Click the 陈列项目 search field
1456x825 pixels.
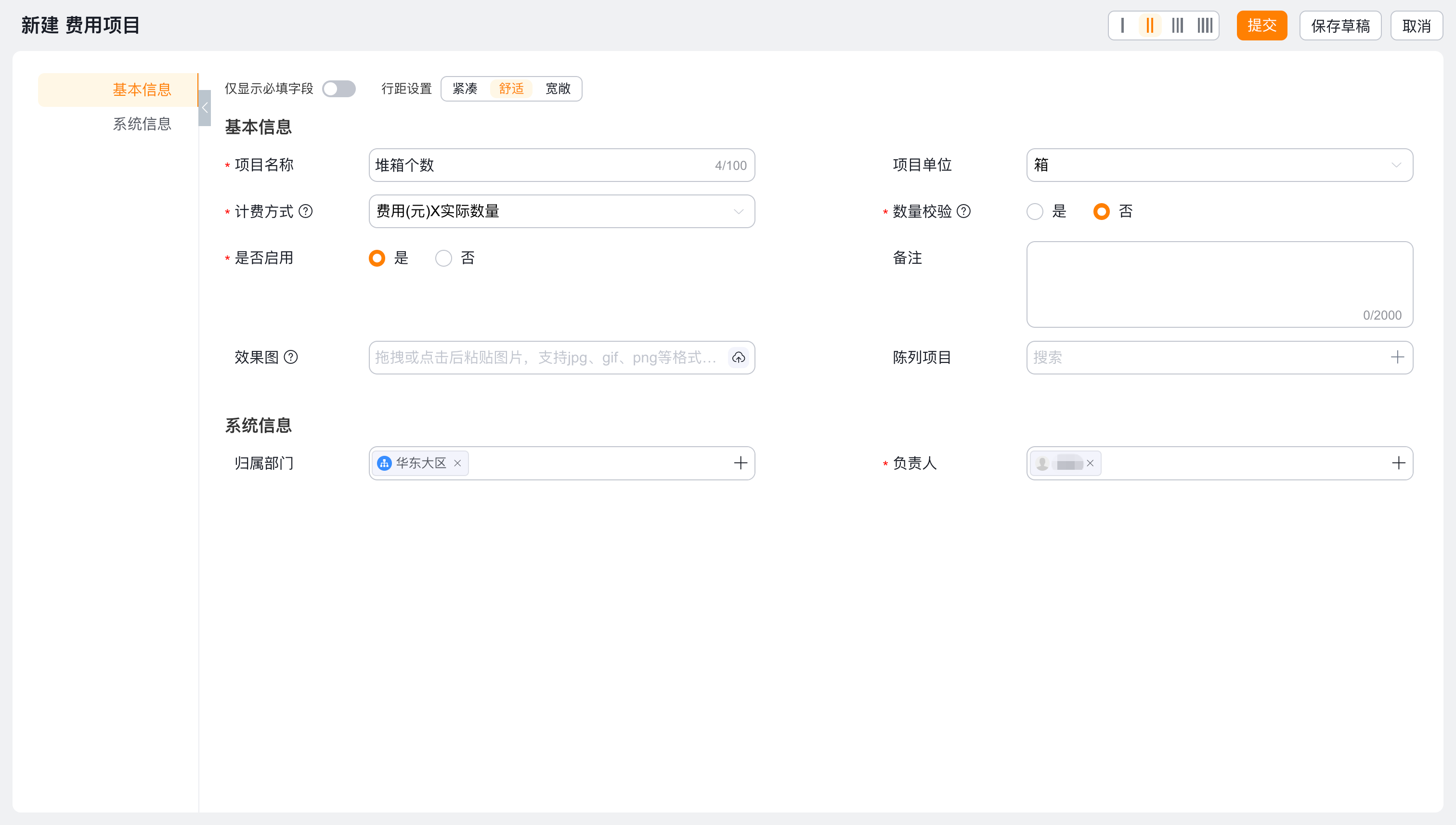point(1219,358)
